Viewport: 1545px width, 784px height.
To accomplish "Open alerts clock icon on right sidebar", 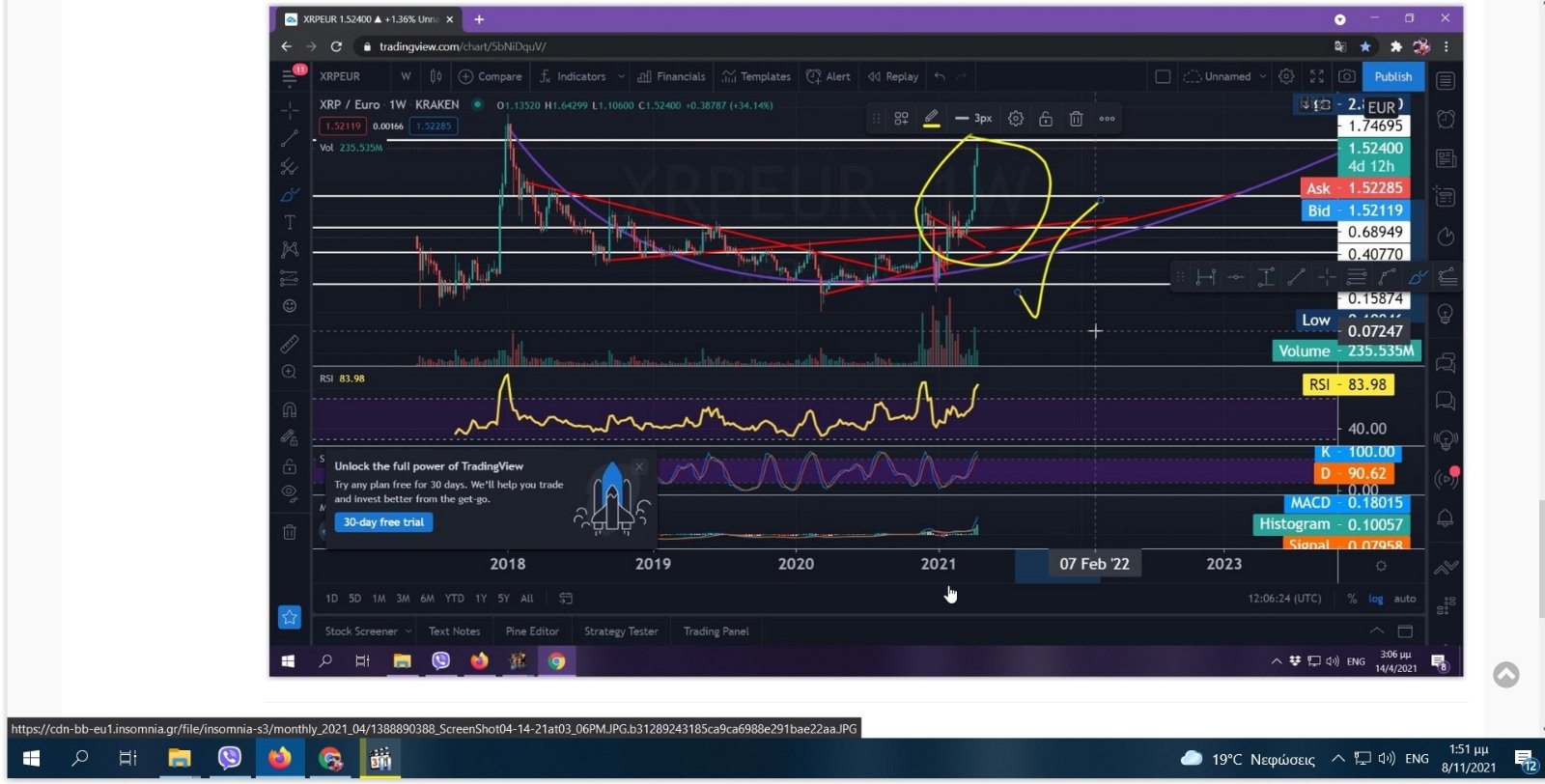I will click(1446, 119).
